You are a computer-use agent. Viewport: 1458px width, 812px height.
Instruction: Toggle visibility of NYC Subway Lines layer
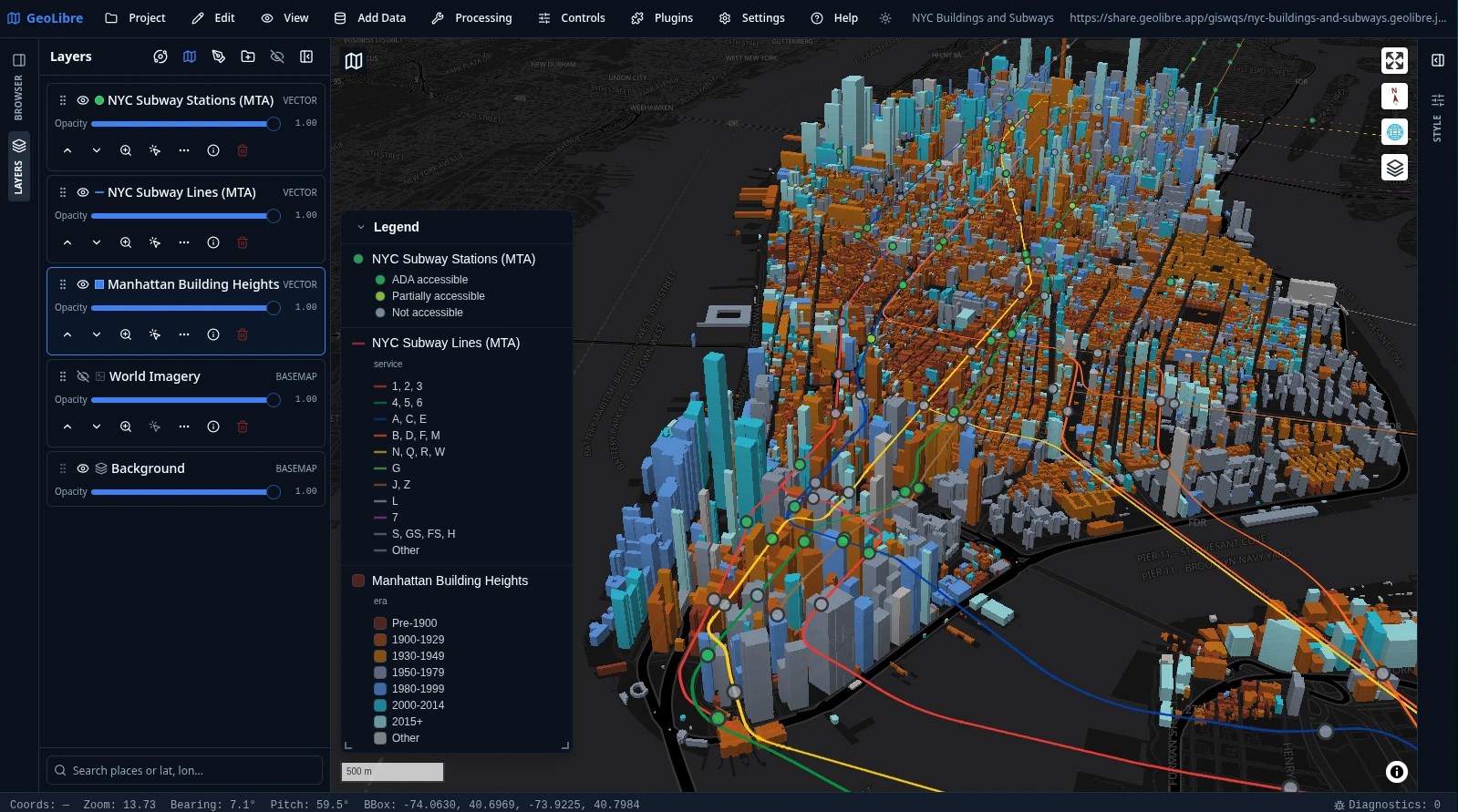click(83, 192)
